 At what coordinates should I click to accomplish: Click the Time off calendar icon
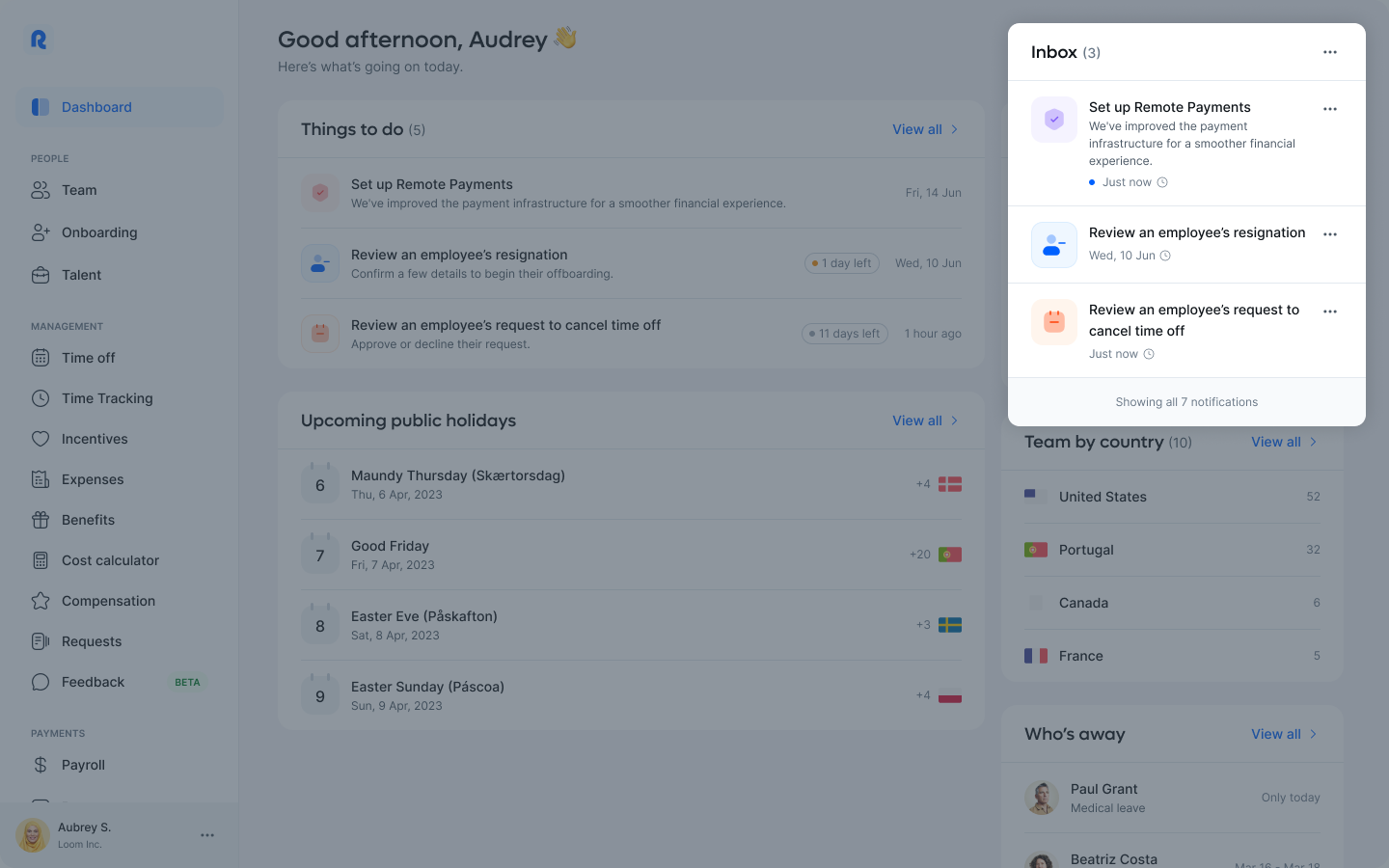click(41, 358)
